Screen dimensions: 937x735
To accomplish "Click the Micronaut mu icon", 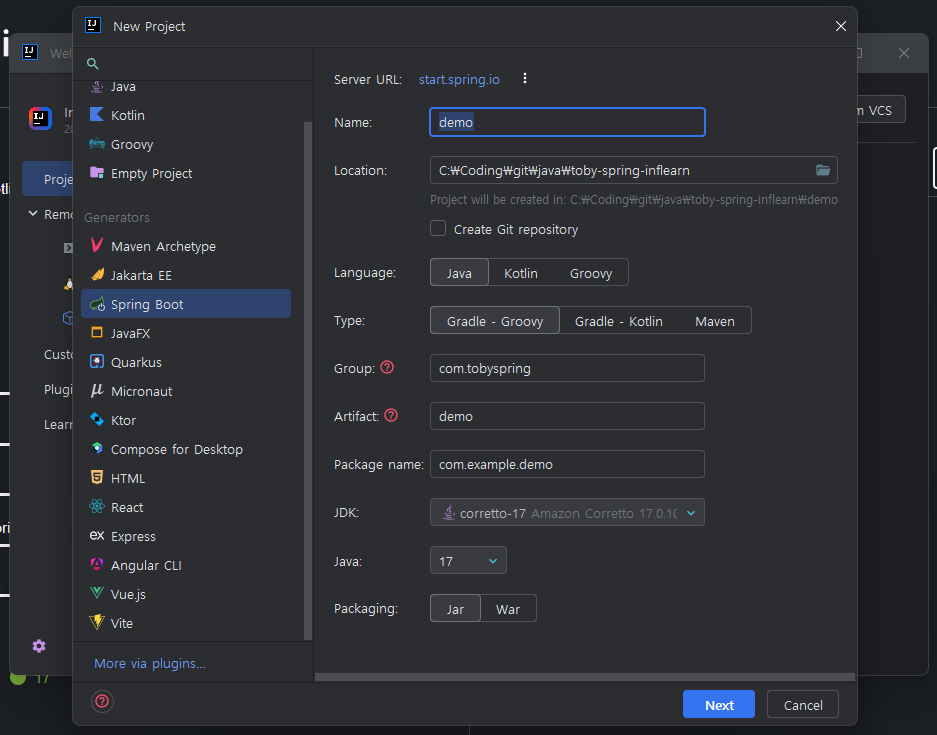I will click(97, 391).
